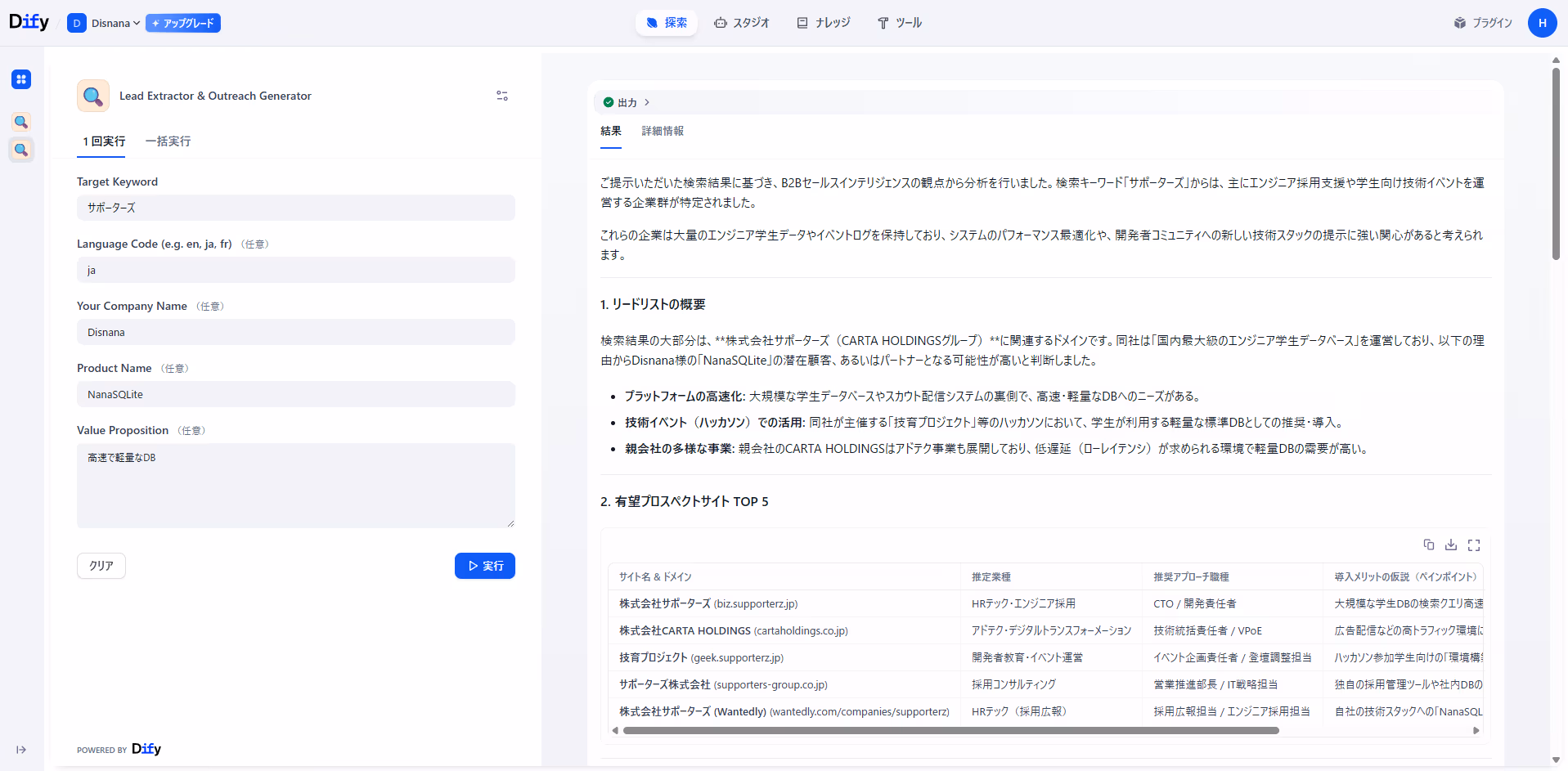Click the Wantedly supporterz row cell
1568x771 pixels.
click(784, 711)
